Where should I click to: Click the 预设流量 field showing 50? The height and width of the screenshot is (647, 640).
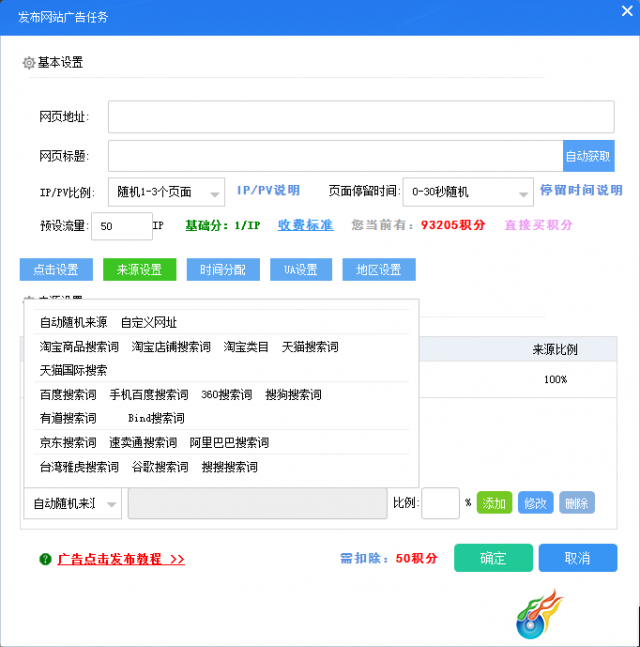click(x=122, y=226)
